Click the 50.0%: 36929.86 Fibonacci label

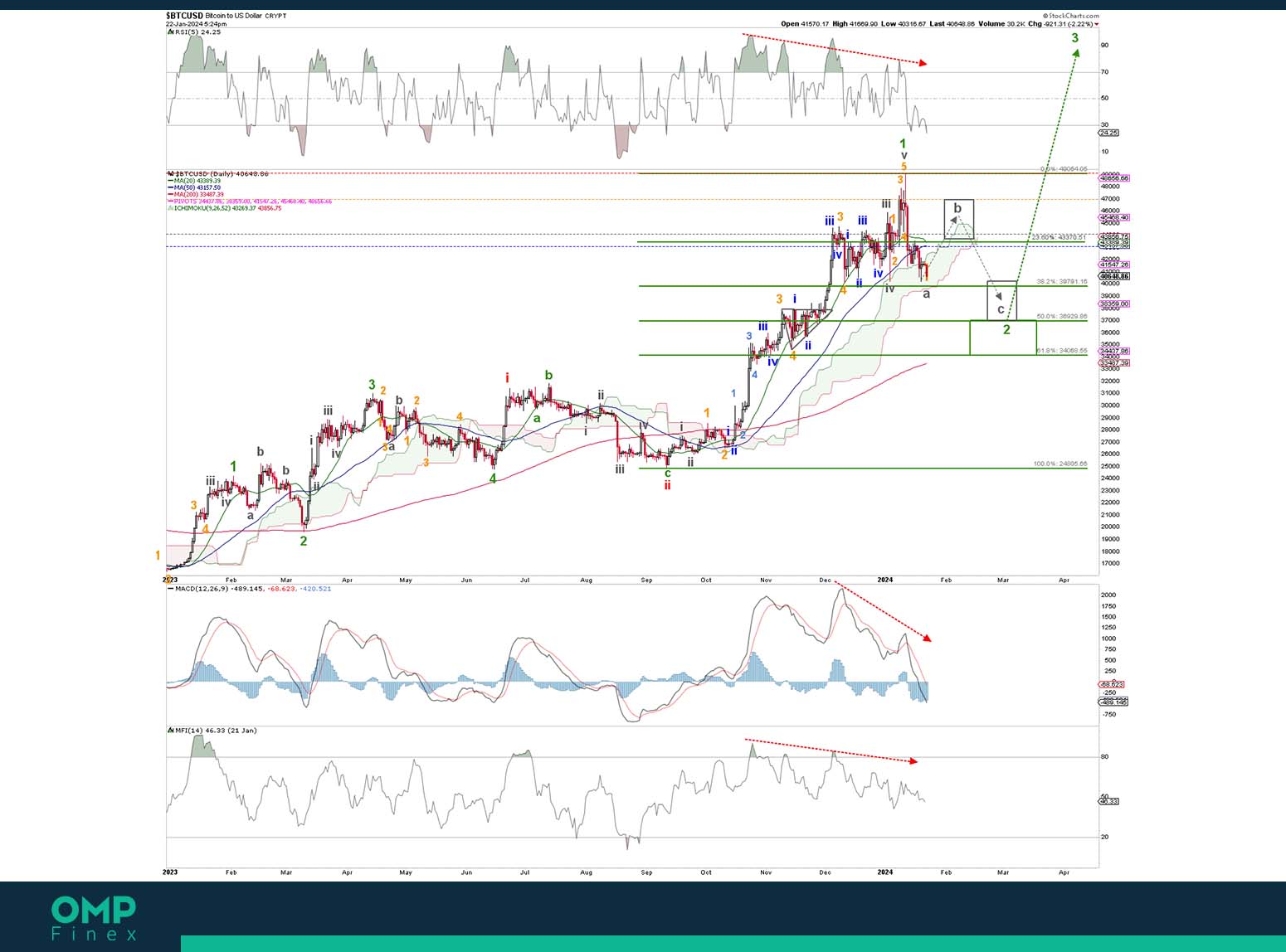1062,316
